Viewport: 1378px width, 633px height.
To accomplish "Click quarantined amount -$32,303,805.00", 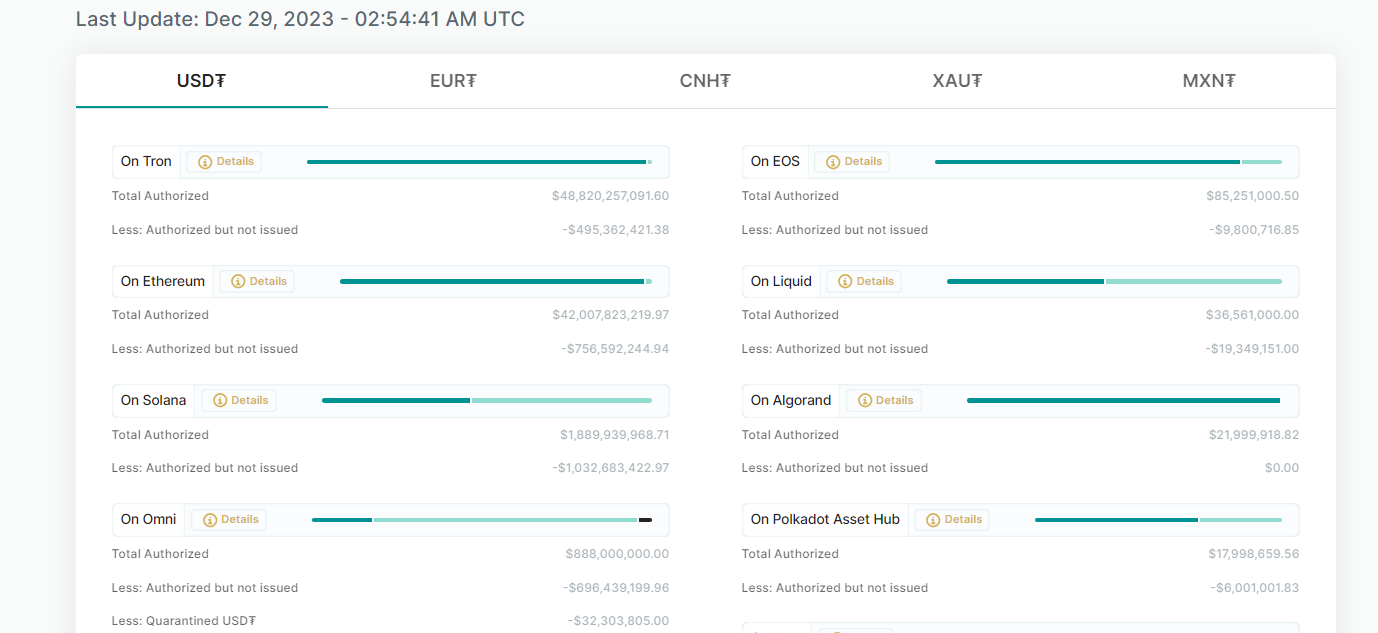I will tap(619, 621).
